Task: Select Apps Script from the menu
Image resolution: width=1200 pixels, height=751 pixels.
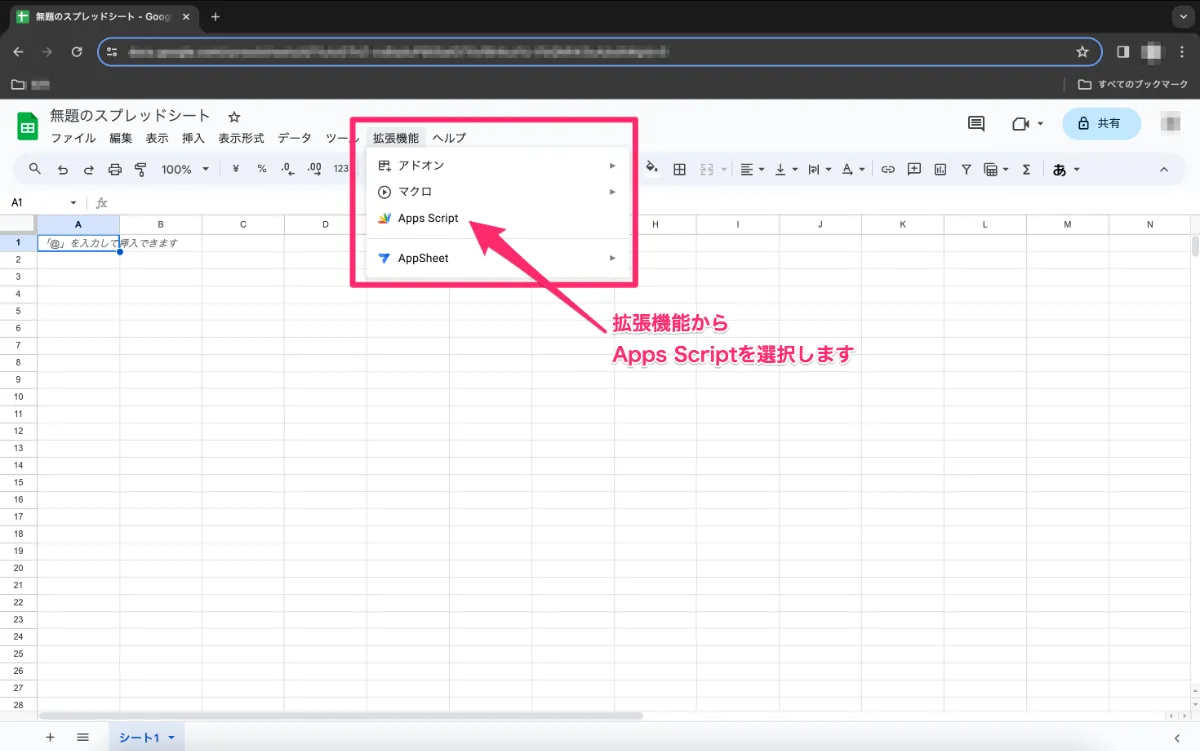Action: [498, 218]
